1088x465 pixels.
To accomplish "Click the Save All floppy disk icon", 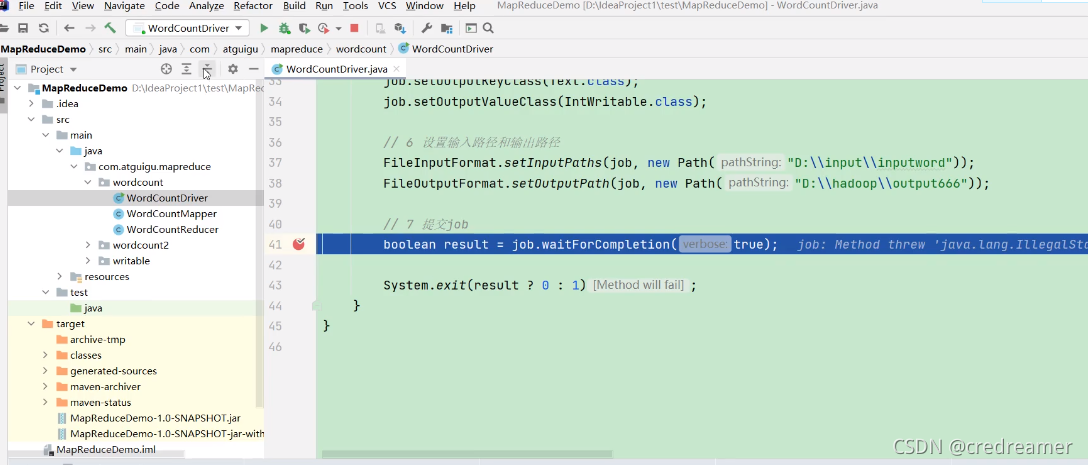I will tap(23, 28).
